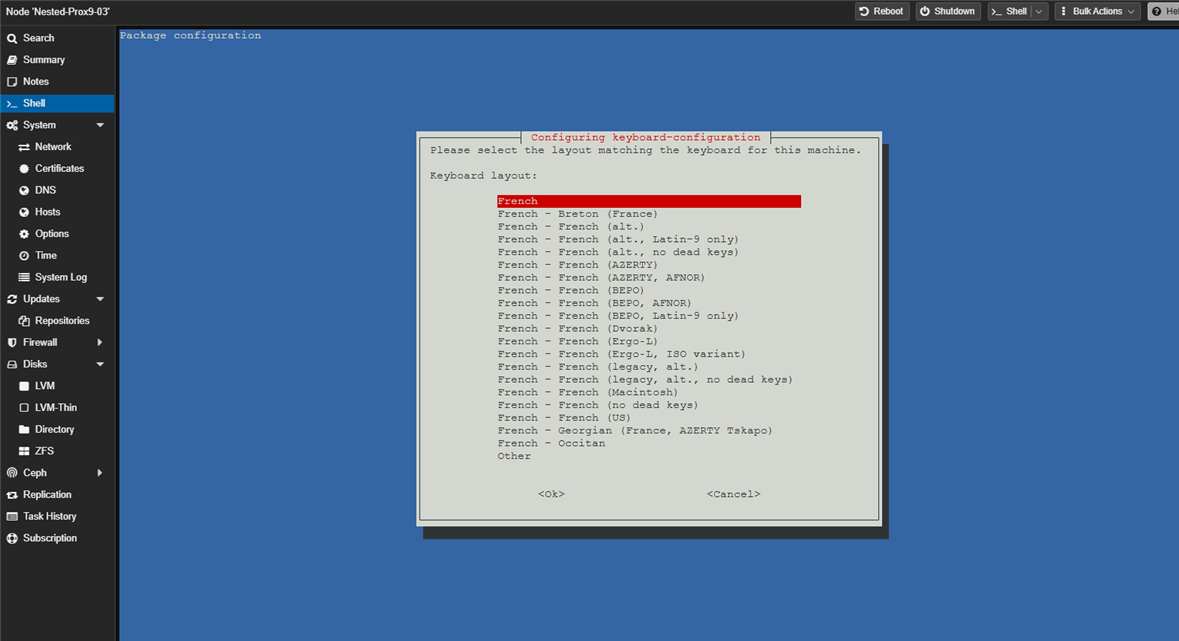This screenshot has width=1179, height=641.
Task: Click the Notes sticky-note icon
Action: [x=12, y=82]
